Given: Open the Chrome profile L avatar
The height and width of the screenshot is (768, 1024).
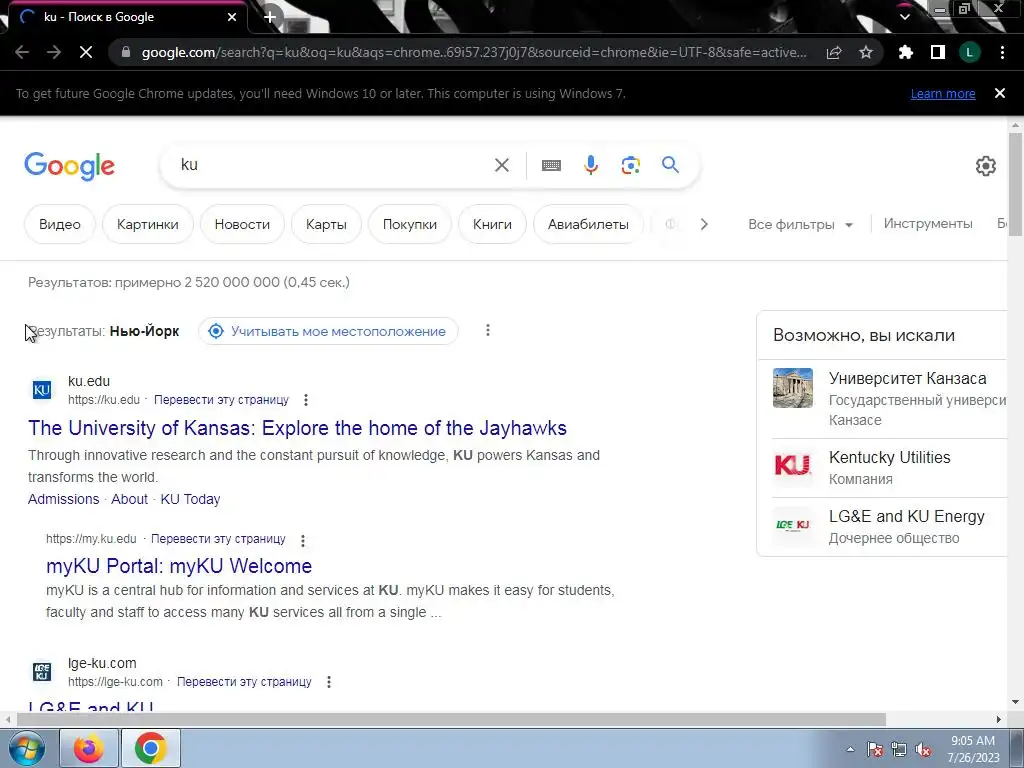Looking at the screenshot, I should [x=970, y=52].
